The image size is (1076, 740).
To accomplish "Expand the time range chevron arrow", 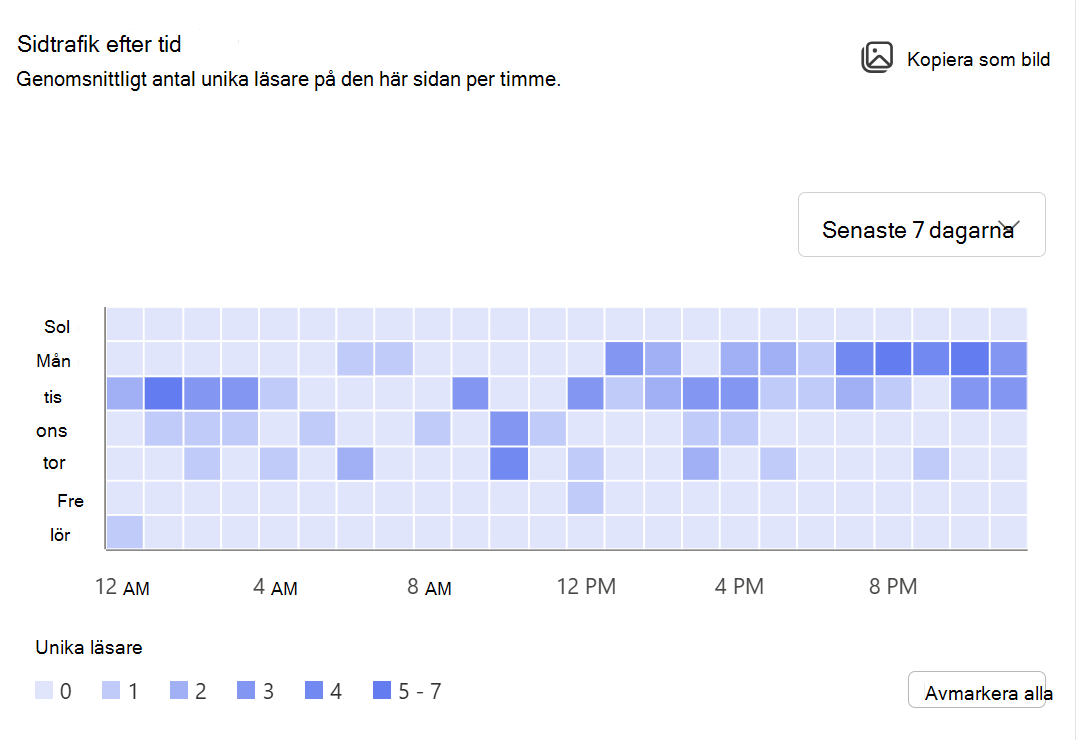I will (x=1009, y=227).
